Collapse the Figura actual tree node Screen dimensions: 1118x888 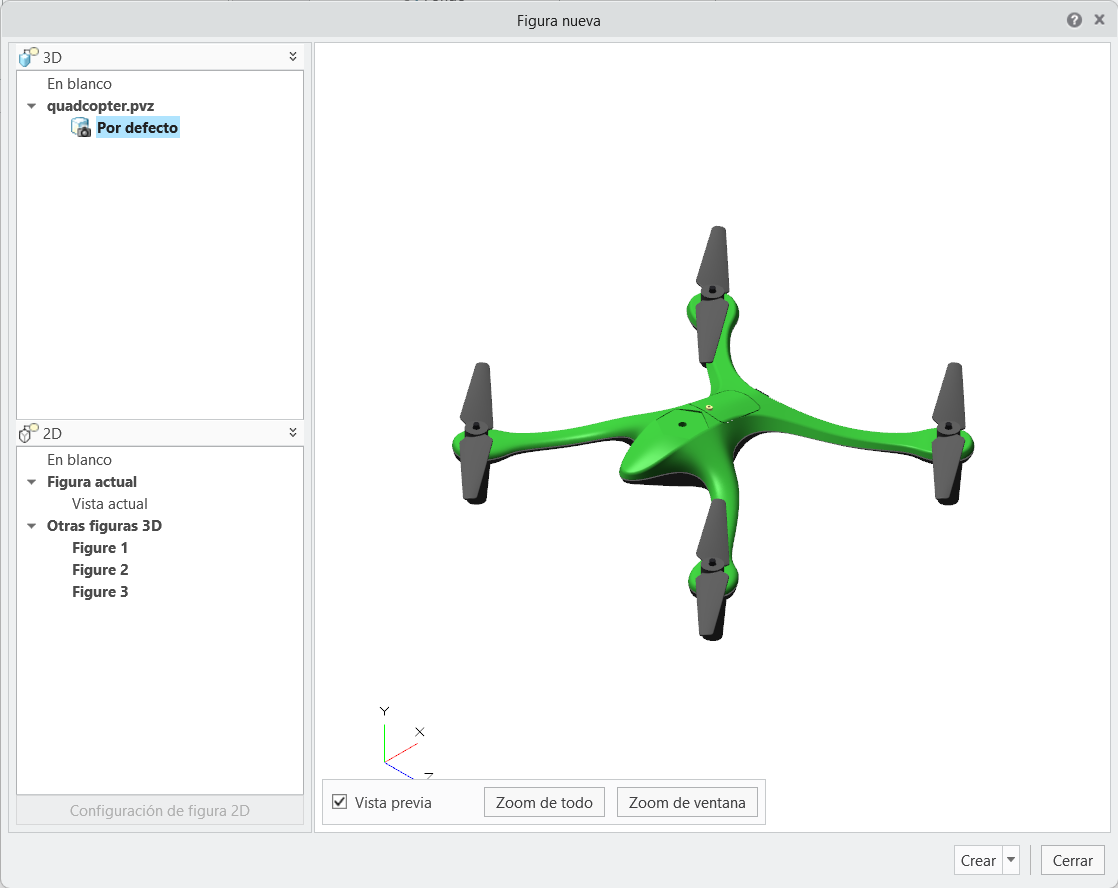[x=31, y=482]
